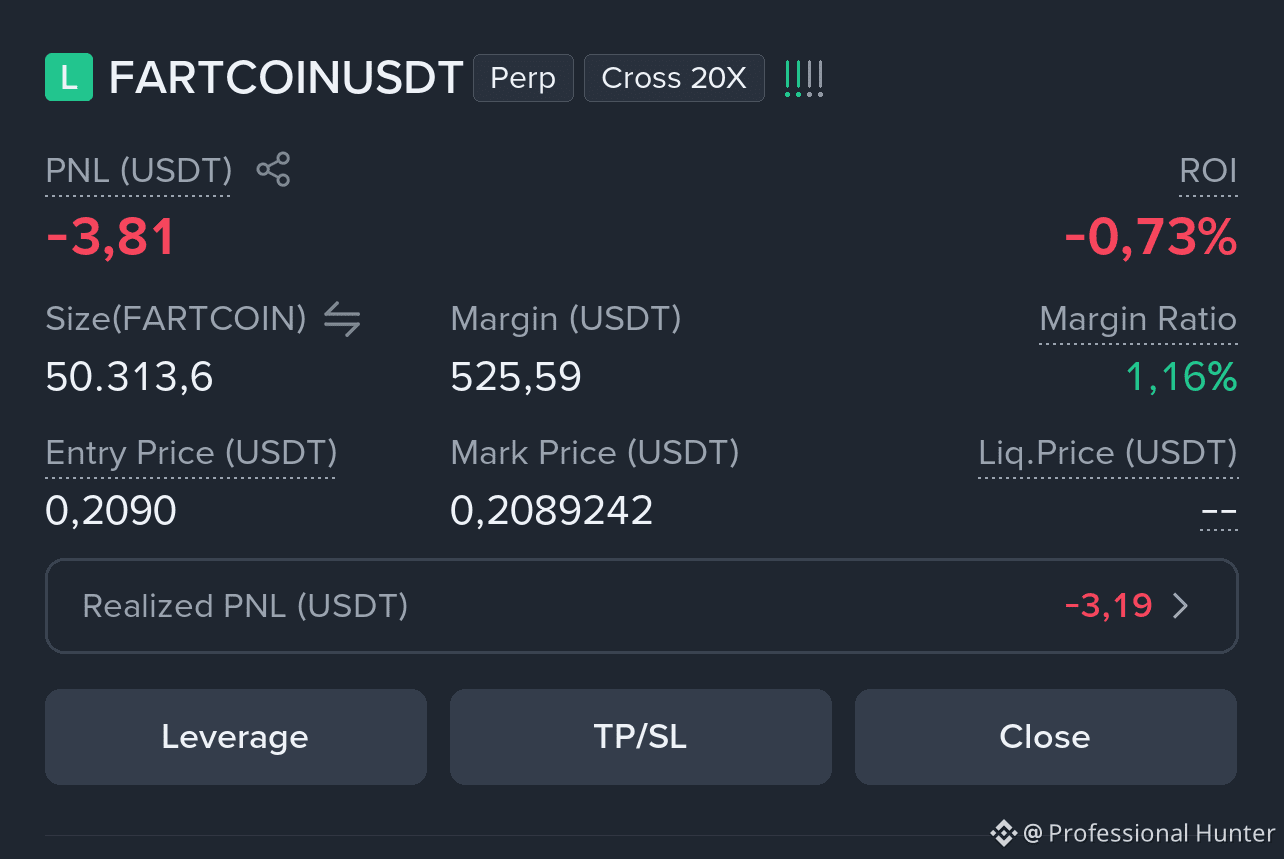Screen dimensions: 1284x859
Task: Click the Liq.Price dashed value
Action: [x=1219, y=513]
